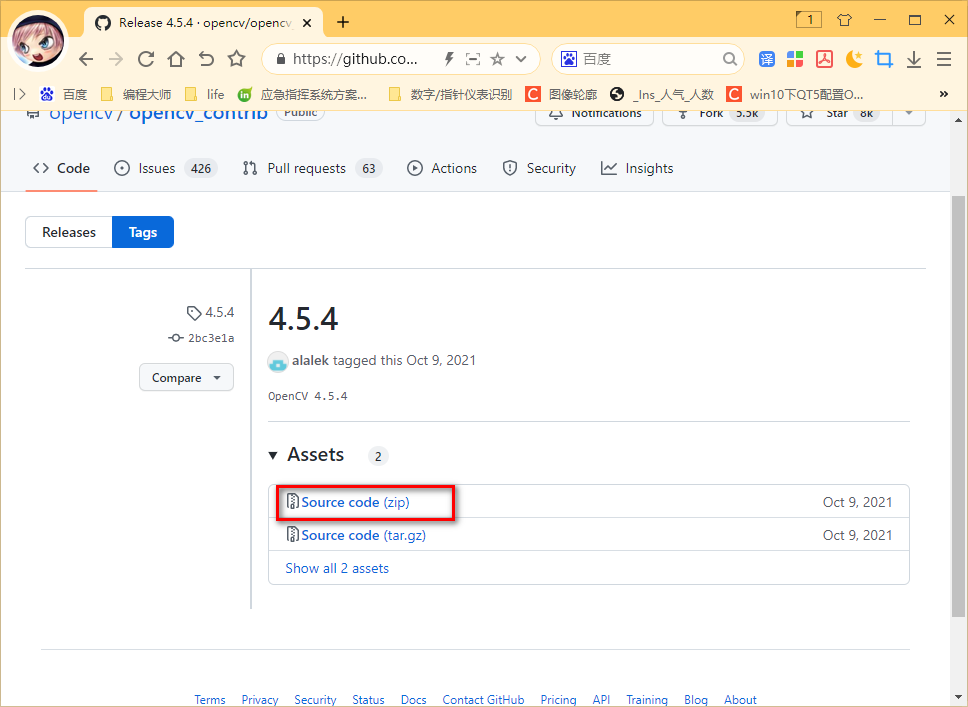968x707 pixels.
Task: Click the Baidu paw search engine icon
Action: pos(569,59)
